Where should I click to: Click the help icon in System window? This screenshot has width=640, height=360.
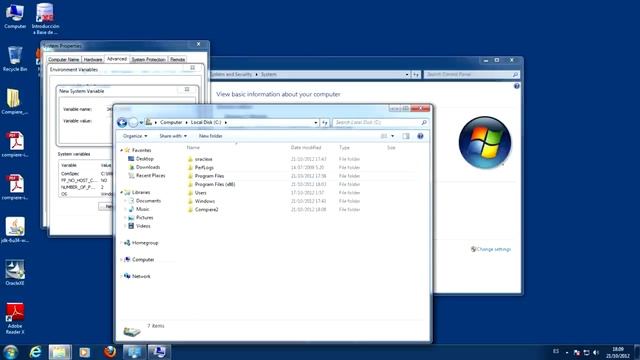516,86
